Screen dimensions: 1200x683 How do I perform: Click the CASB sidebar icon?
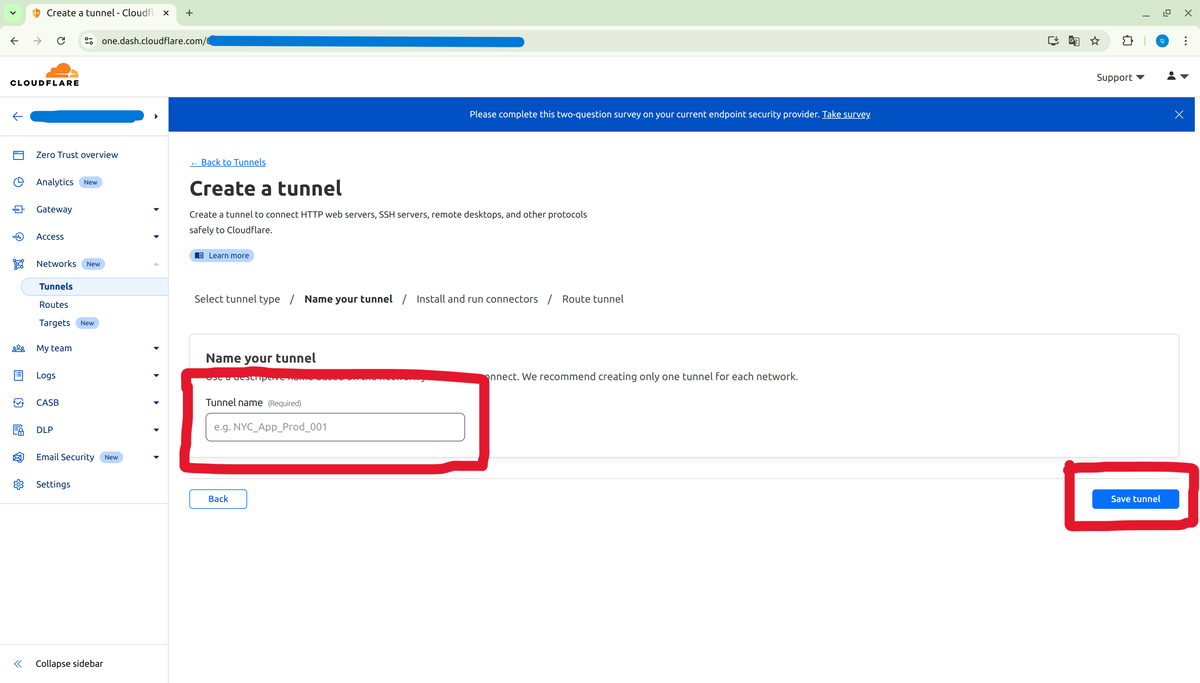click(x=18, y=403)
